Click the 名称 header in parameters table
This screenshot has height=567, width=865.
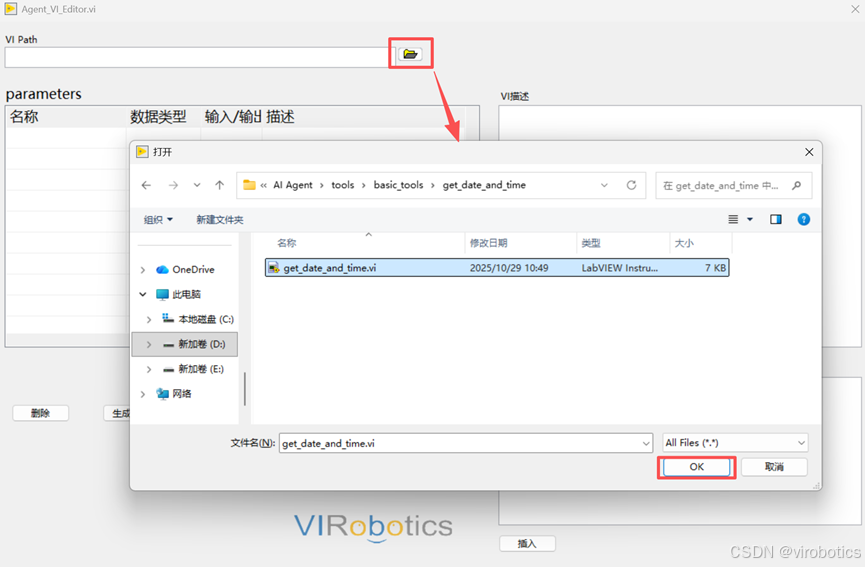tap(24, 117)
